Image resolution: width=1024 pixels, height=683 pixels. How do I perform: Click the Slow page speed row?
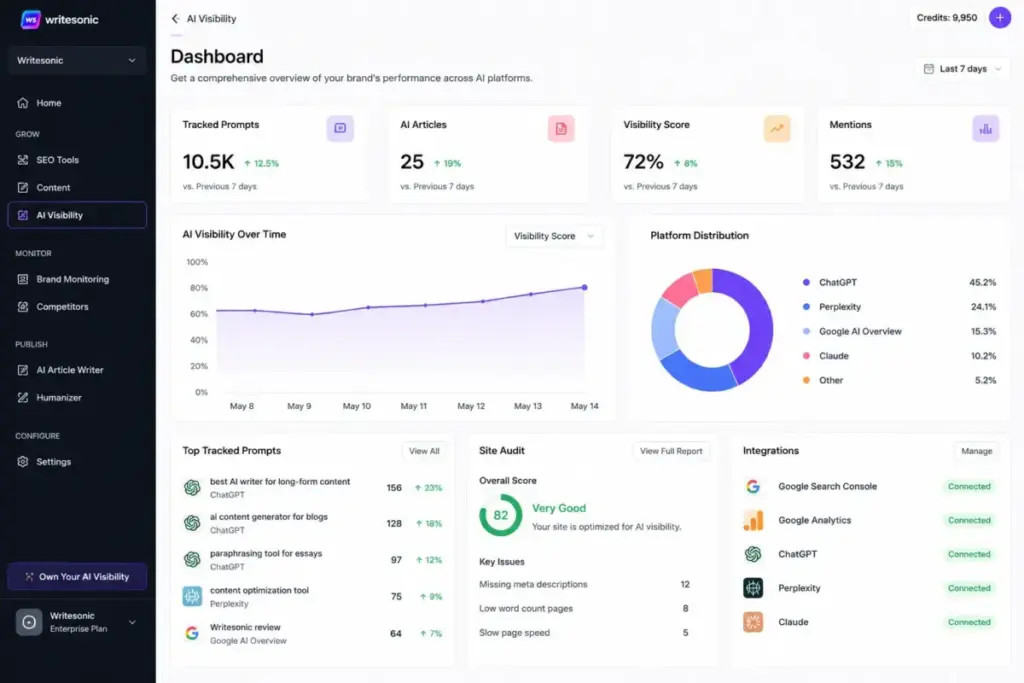(584, 633)
